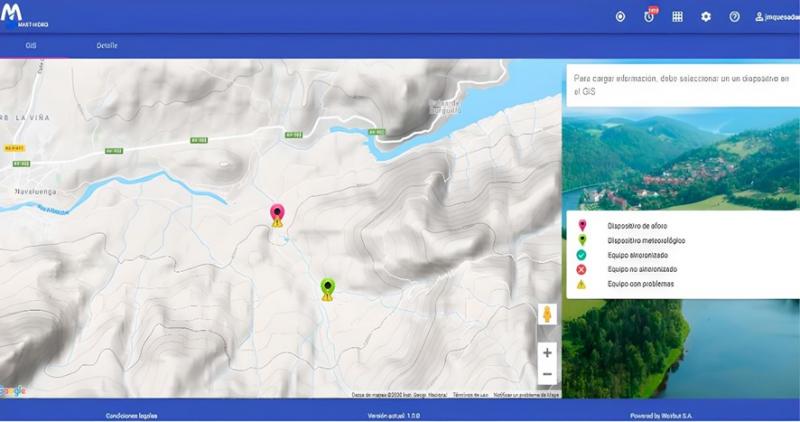
Task: Open the Condiciones legales link
Action: point(131,415)
